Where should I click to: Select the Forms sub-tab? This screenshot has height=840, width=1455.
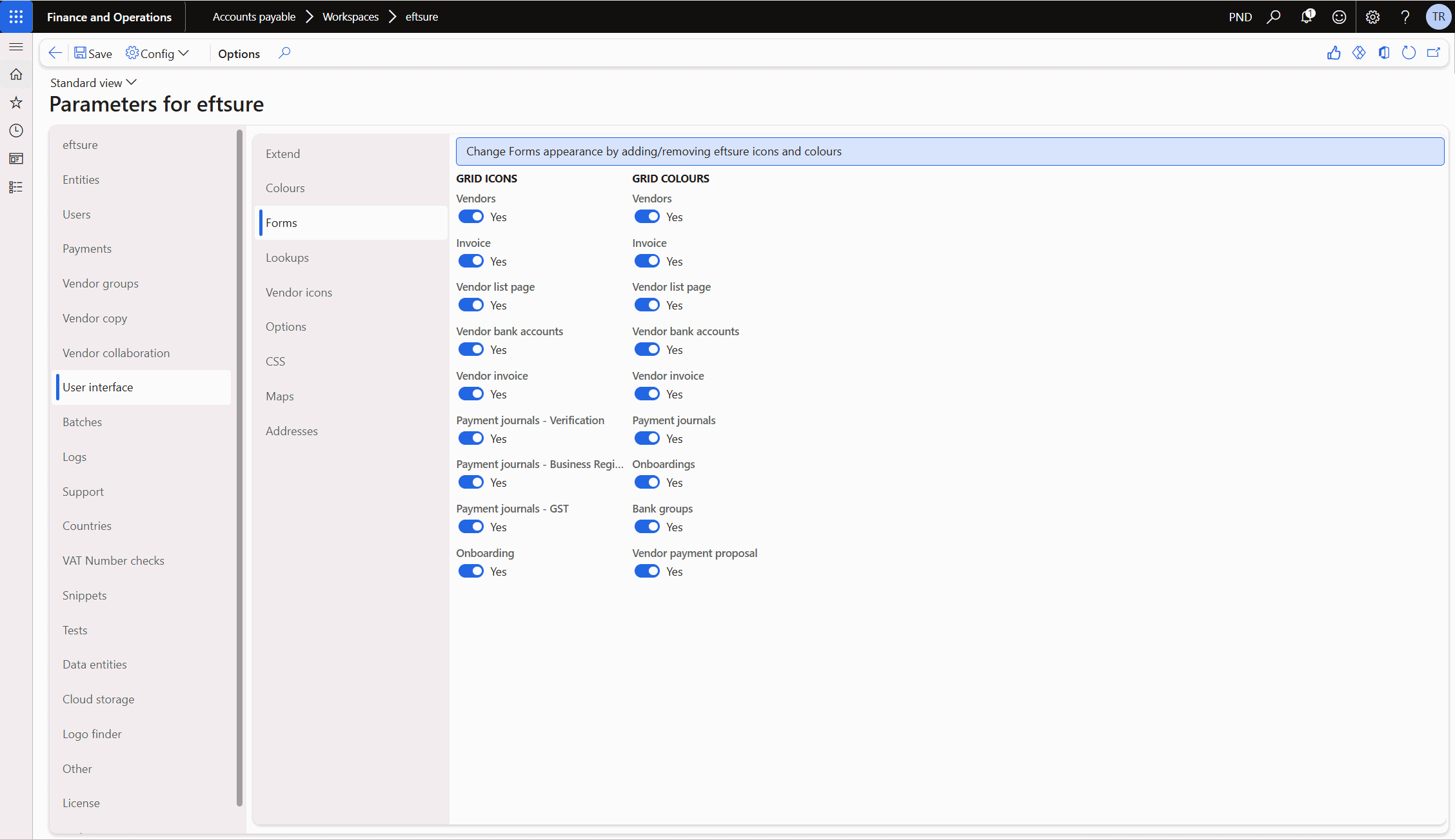click(x=351, y=223)
